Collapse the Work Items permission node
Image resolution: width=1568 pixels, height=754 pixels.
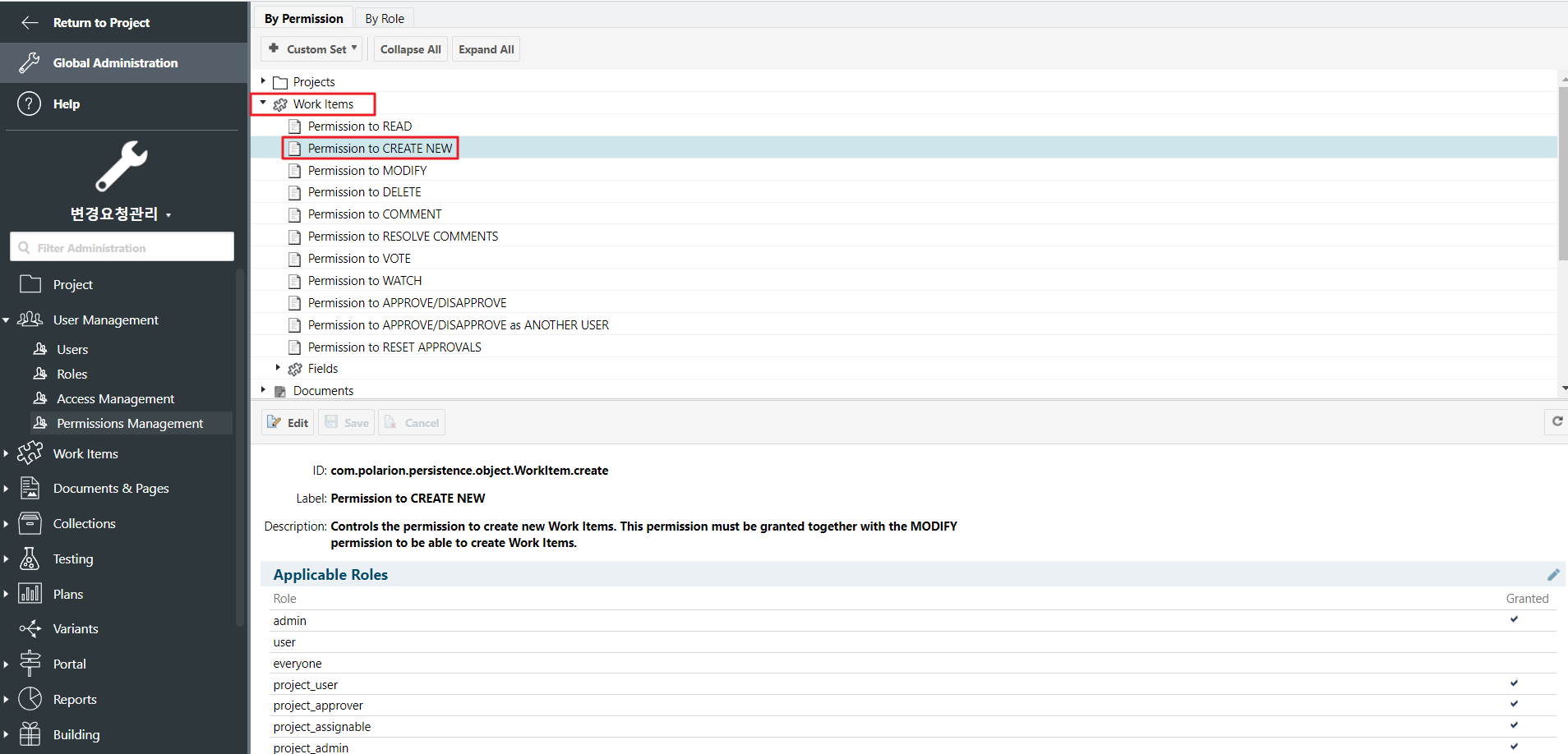click(263, 103)
